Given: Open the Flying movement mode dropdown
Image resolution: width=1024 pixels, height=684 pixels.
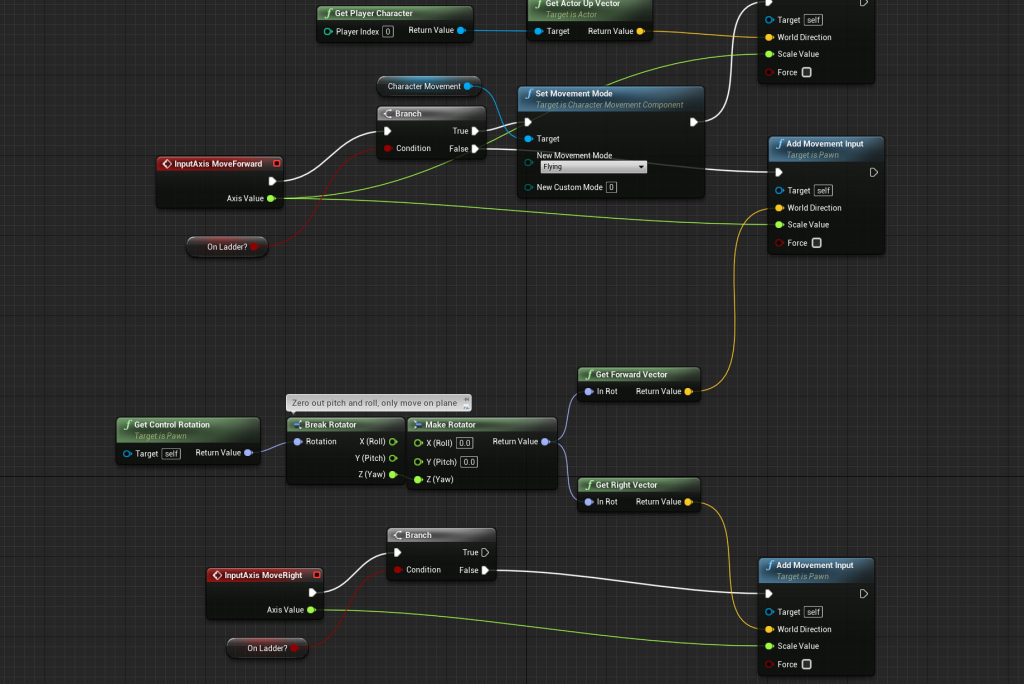Looking at the screenshot, I should [593, 167].
